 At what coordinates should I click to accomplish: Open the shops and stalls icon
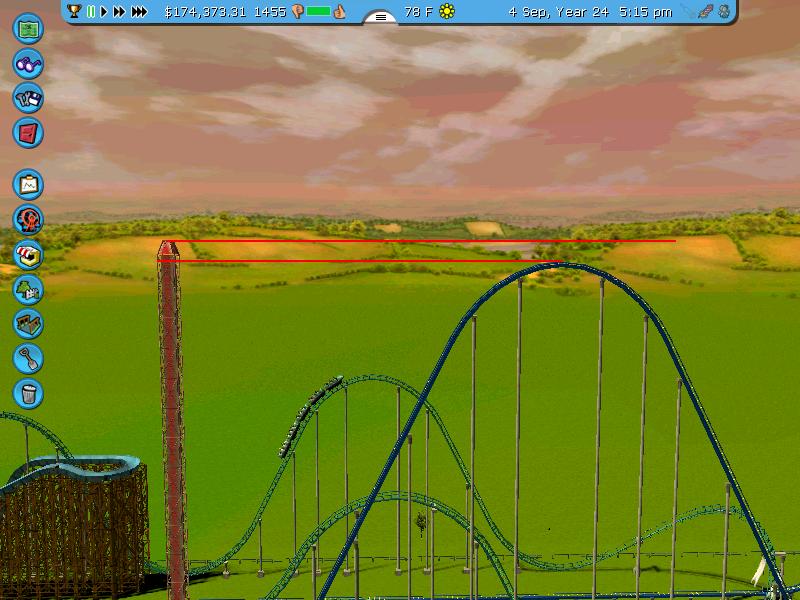tap(28, 255)
